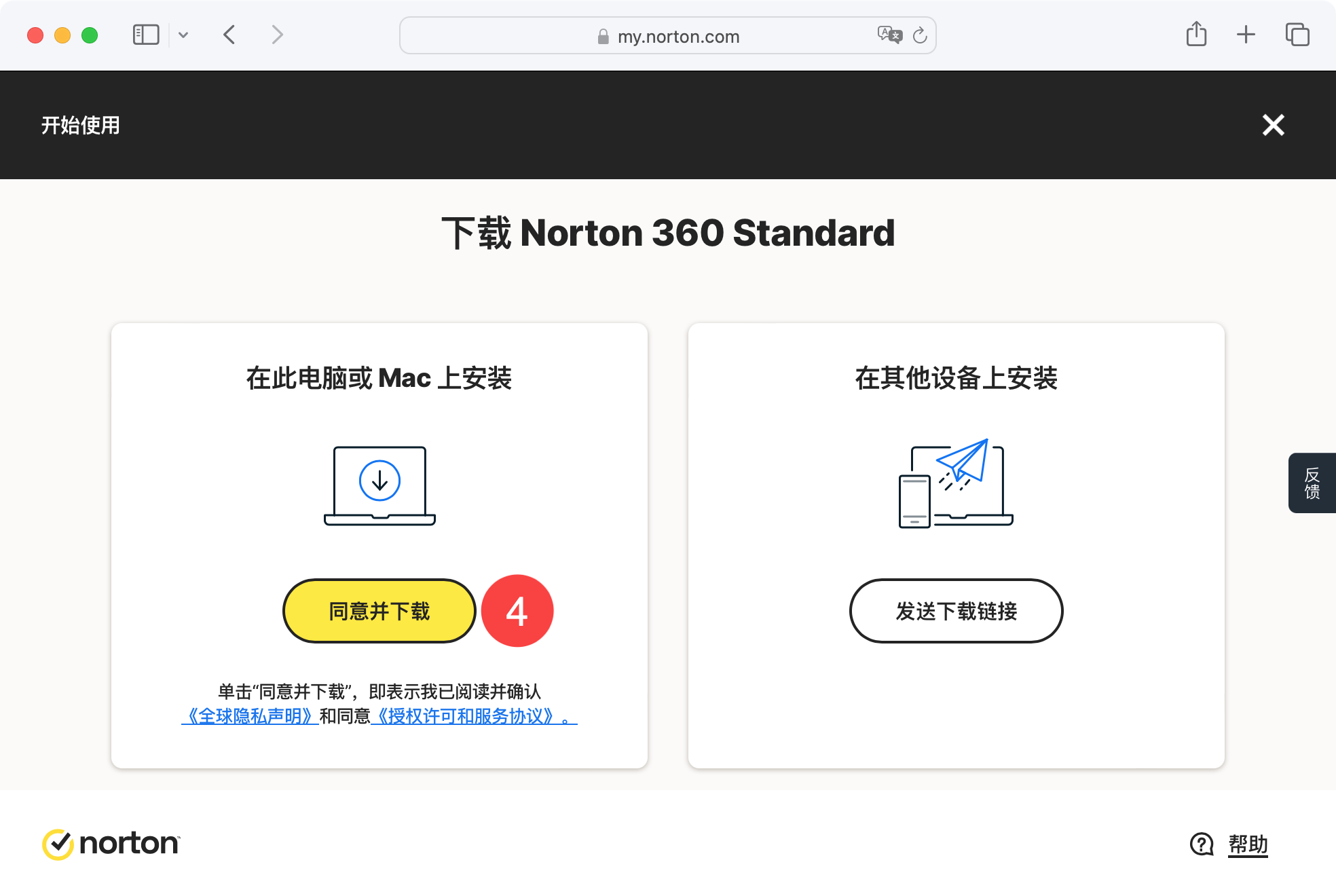Reload the Norton page

coord(920,35)
